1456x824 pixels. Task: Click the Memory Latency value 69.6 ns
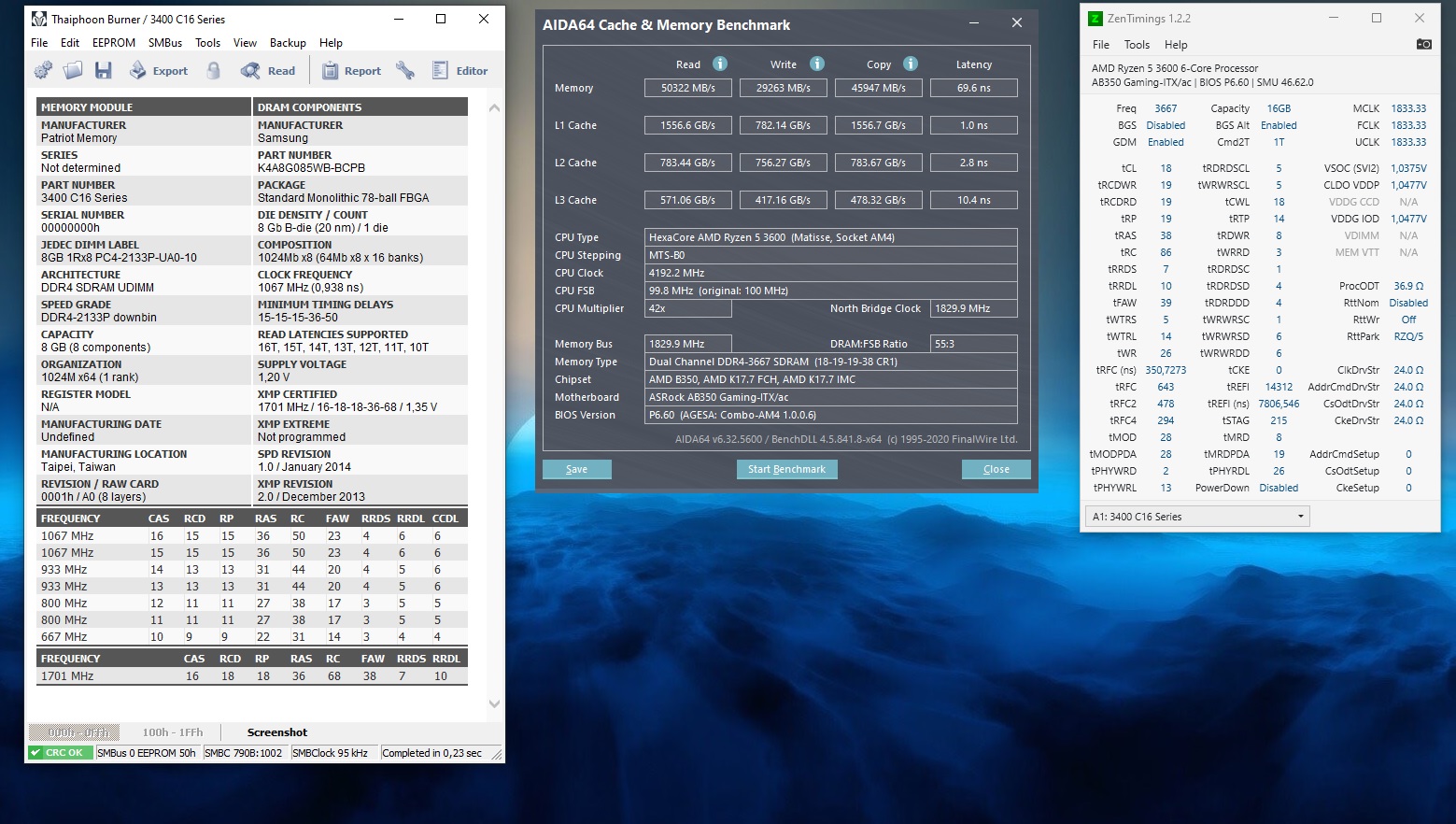974,88
